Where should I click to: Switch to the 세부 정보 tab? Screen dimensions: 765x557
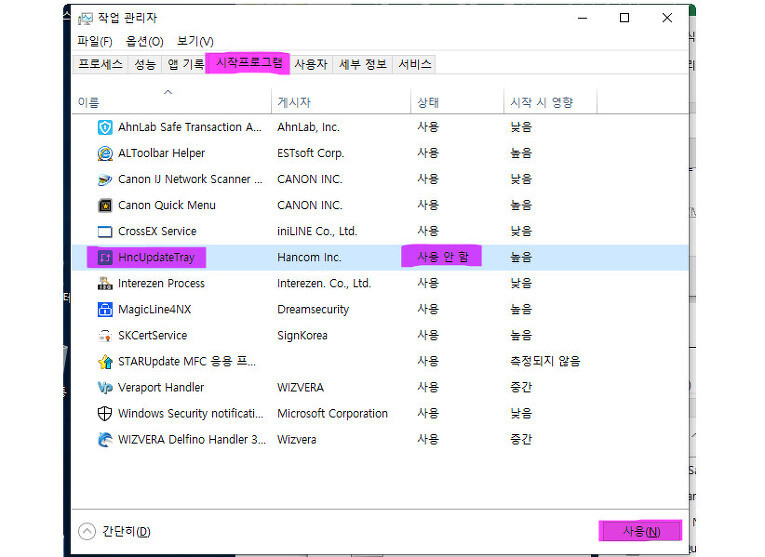(x=362, y=64)
